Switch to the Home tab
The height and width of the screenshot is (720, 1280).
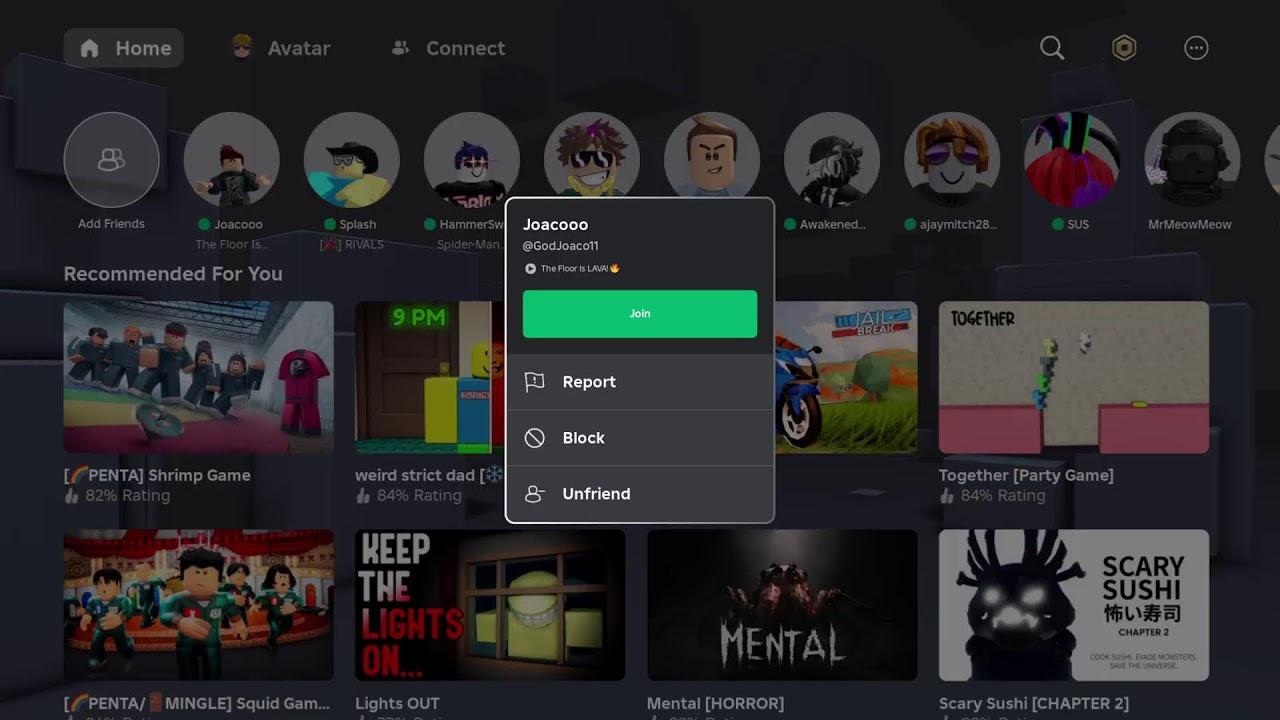pos(124,48)
